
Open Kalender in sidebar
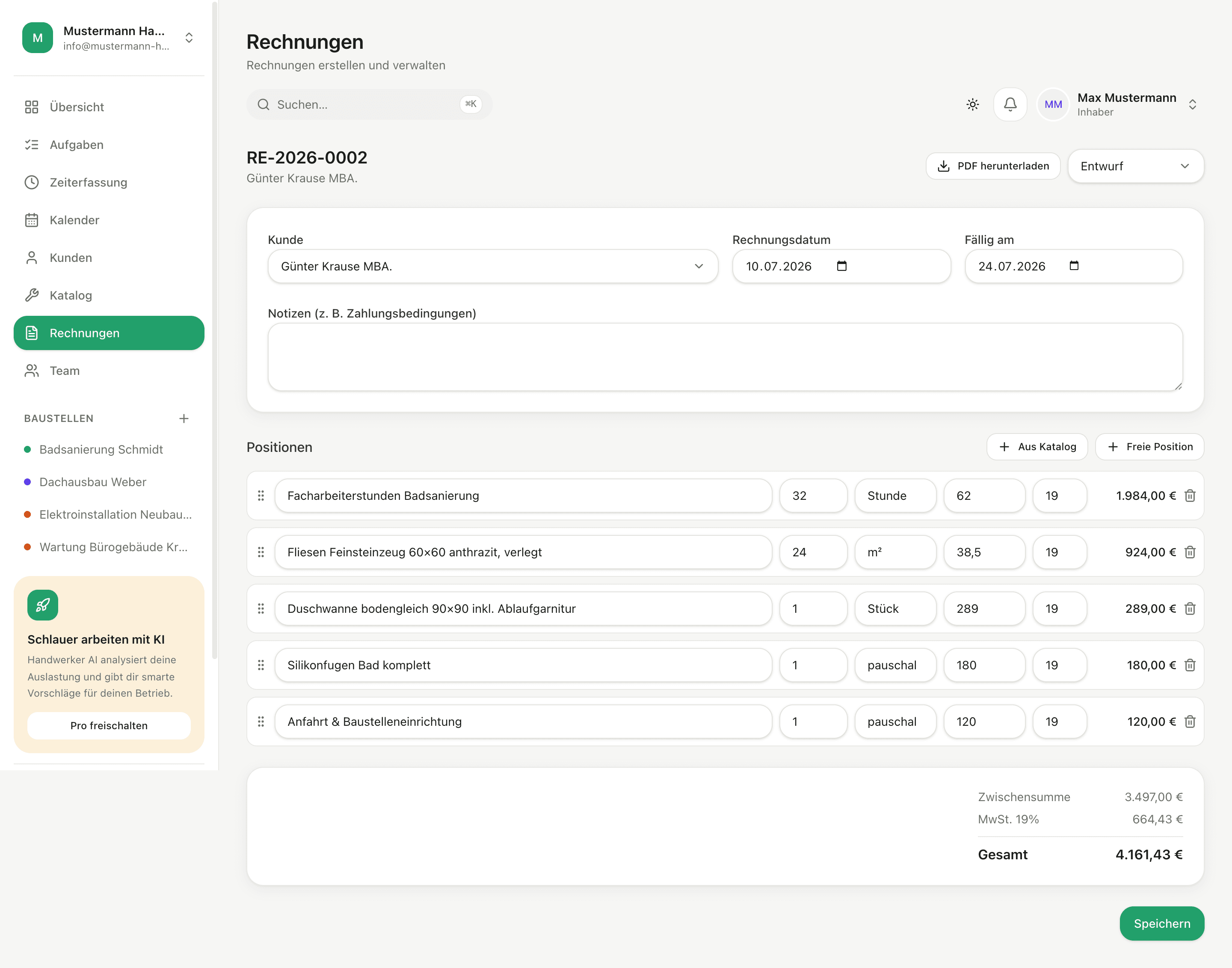click(x=109, y=220)
